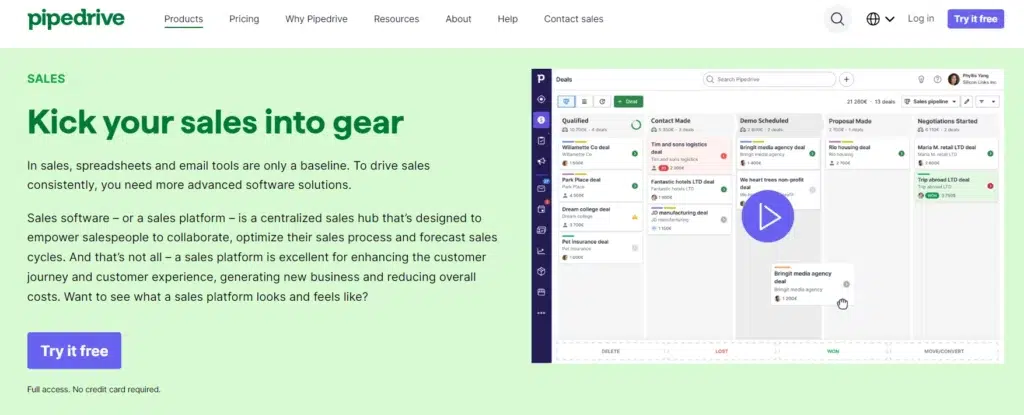Play the sales demo video
Screen dimensions: 1024x415
767,216
